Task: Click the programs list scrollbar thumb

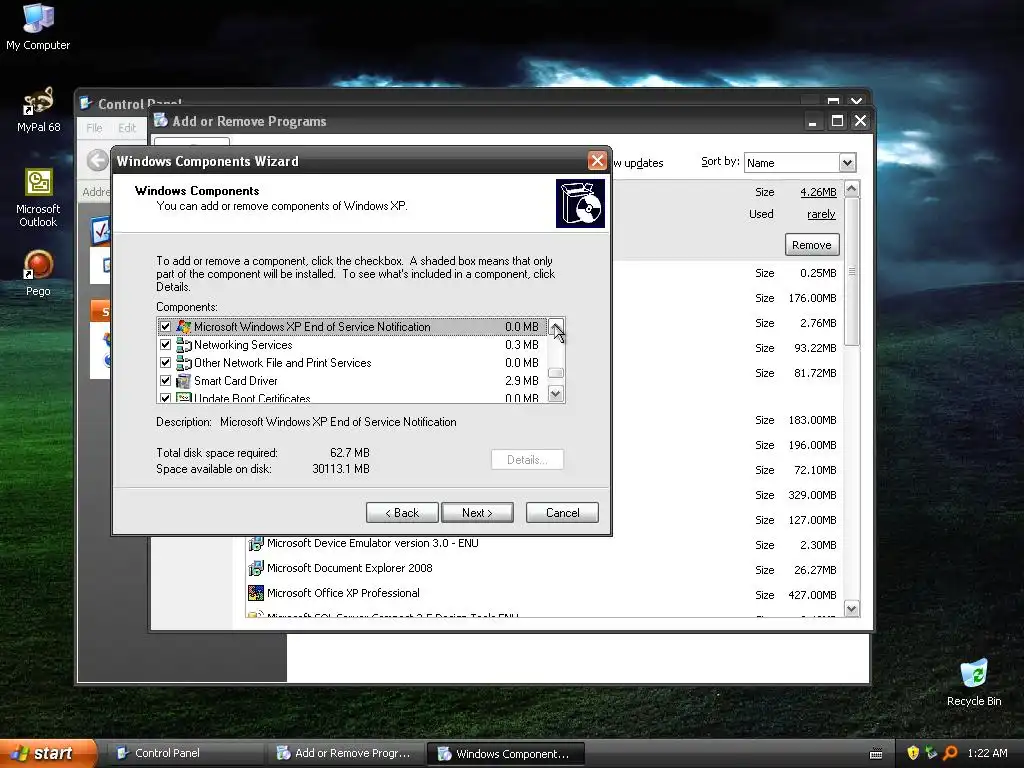Action: click(852, 272)
